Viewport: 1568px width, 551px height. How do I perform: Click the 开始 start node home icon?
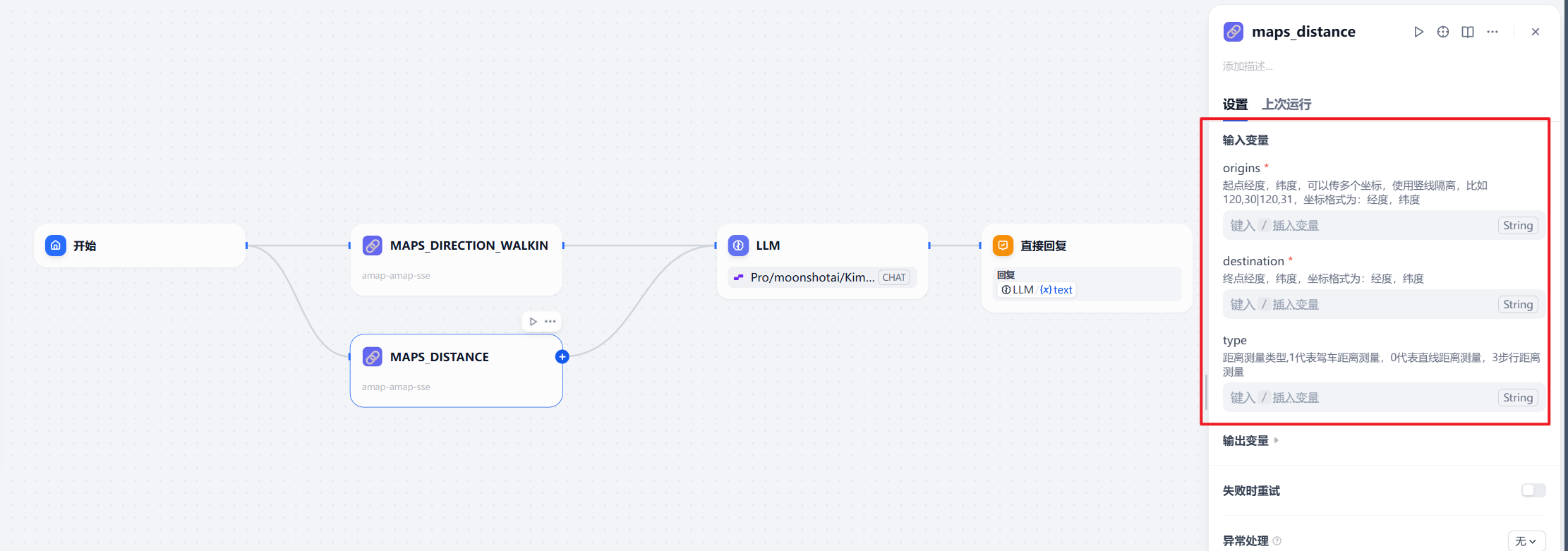pos(56,246)
